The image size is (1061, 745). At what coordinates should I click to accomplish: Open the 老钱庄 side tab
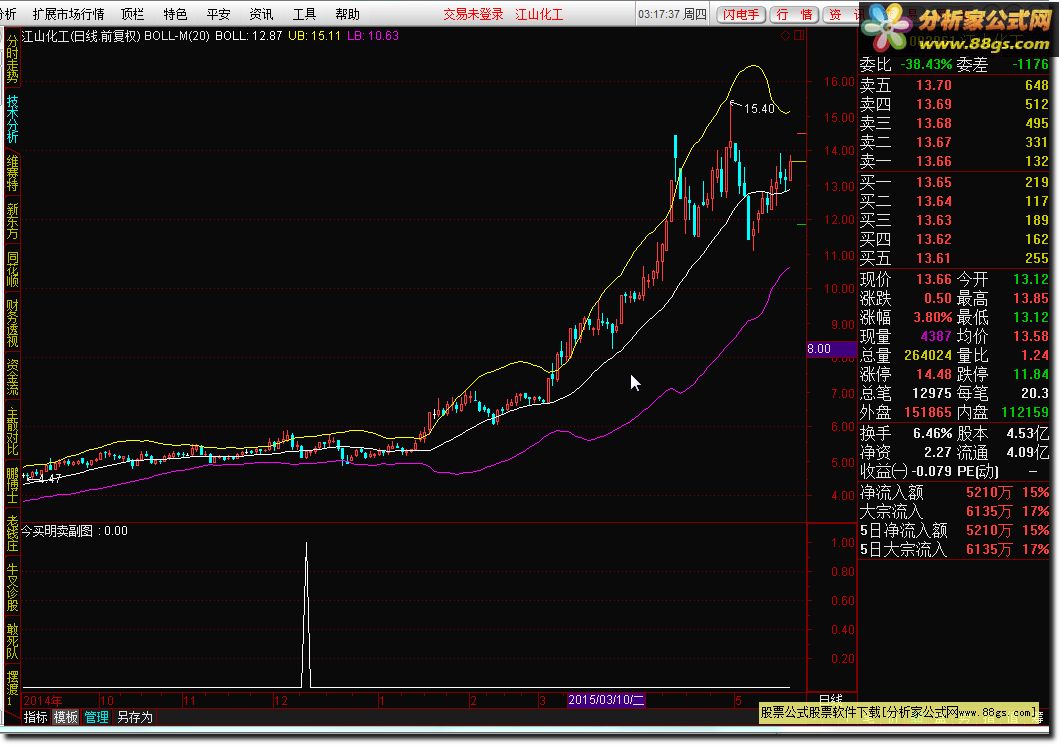click(x=12, y=533)
